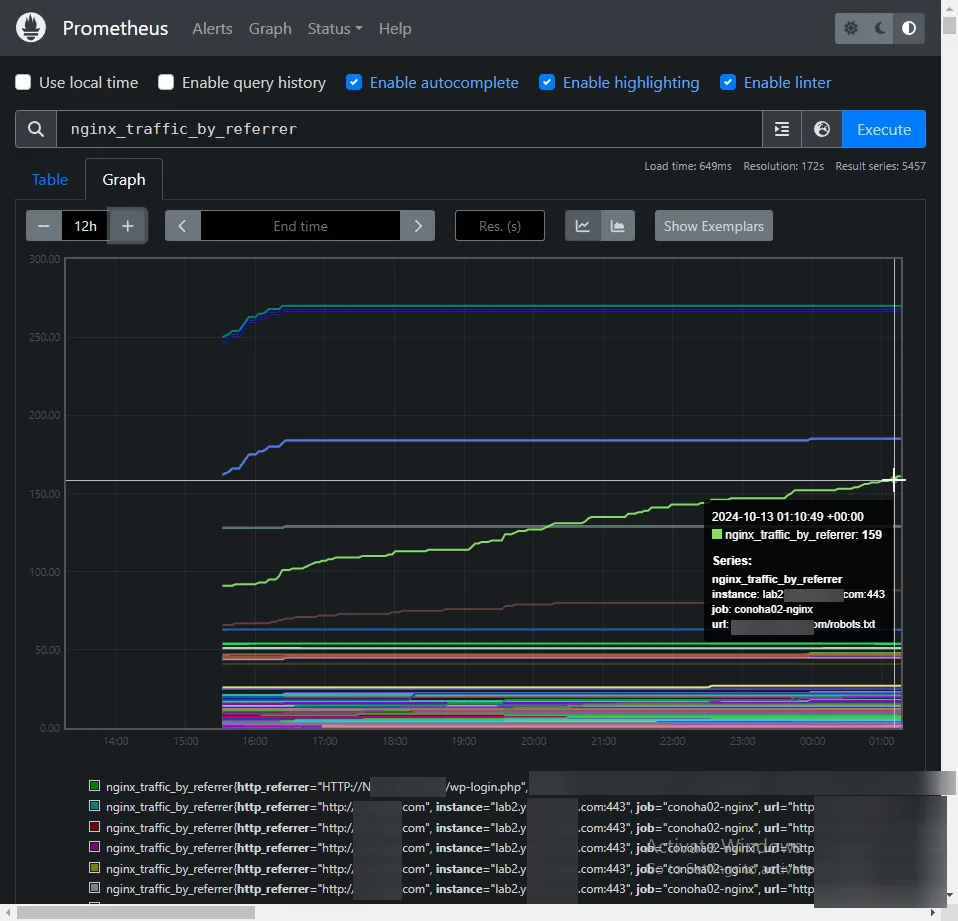Image resolution: width=958 pixels, height=921 pixels.
Task: Click the Res. (s) resolution field
Action: 499,226
